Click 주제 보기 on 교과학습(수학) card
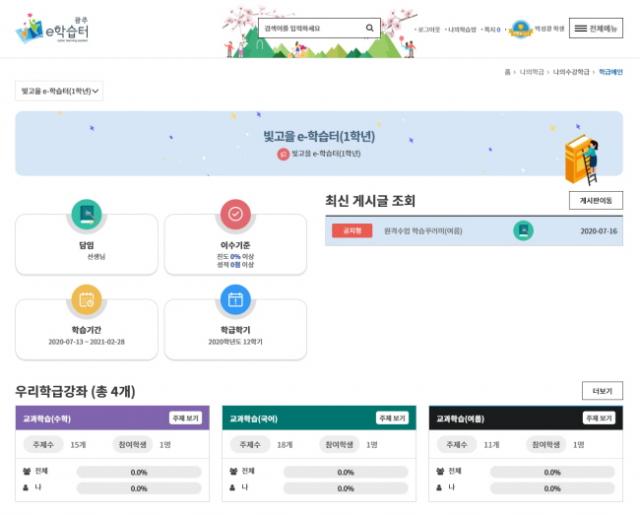640x515 pixels. click(x=186, y=418)
